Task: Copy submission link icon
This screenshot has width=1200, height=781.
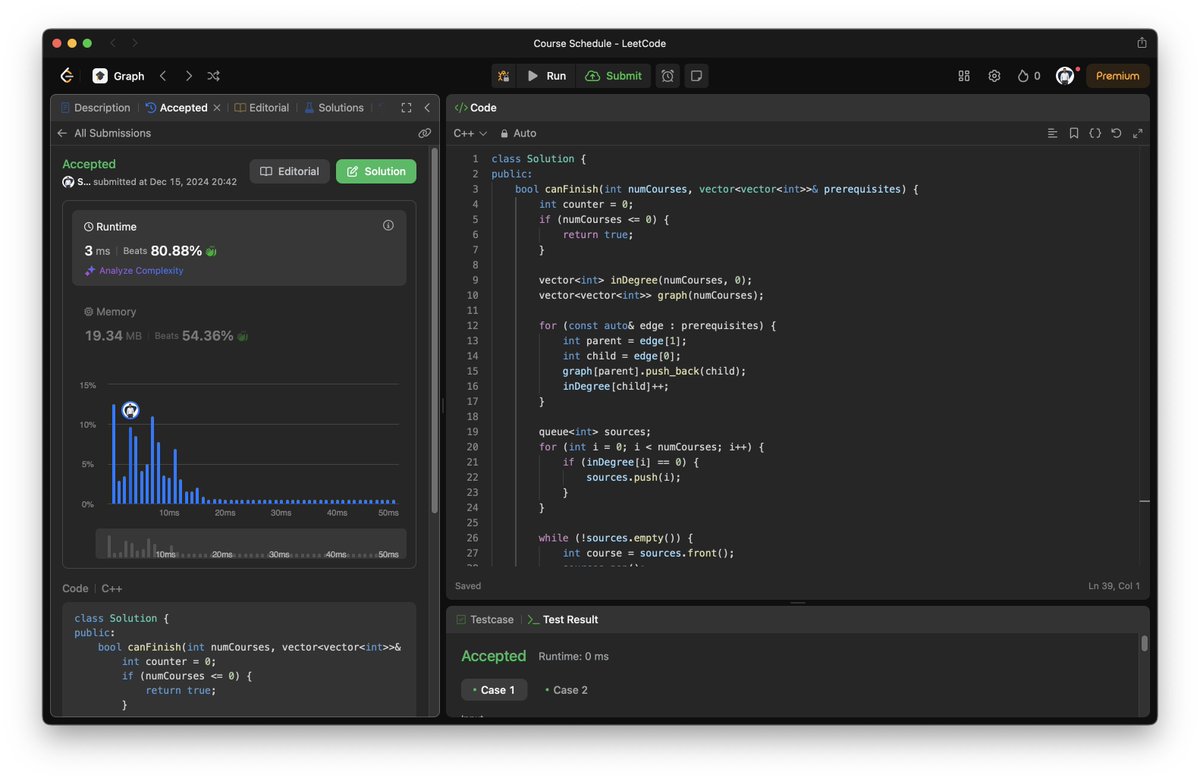Action: (x=424, y=133)
